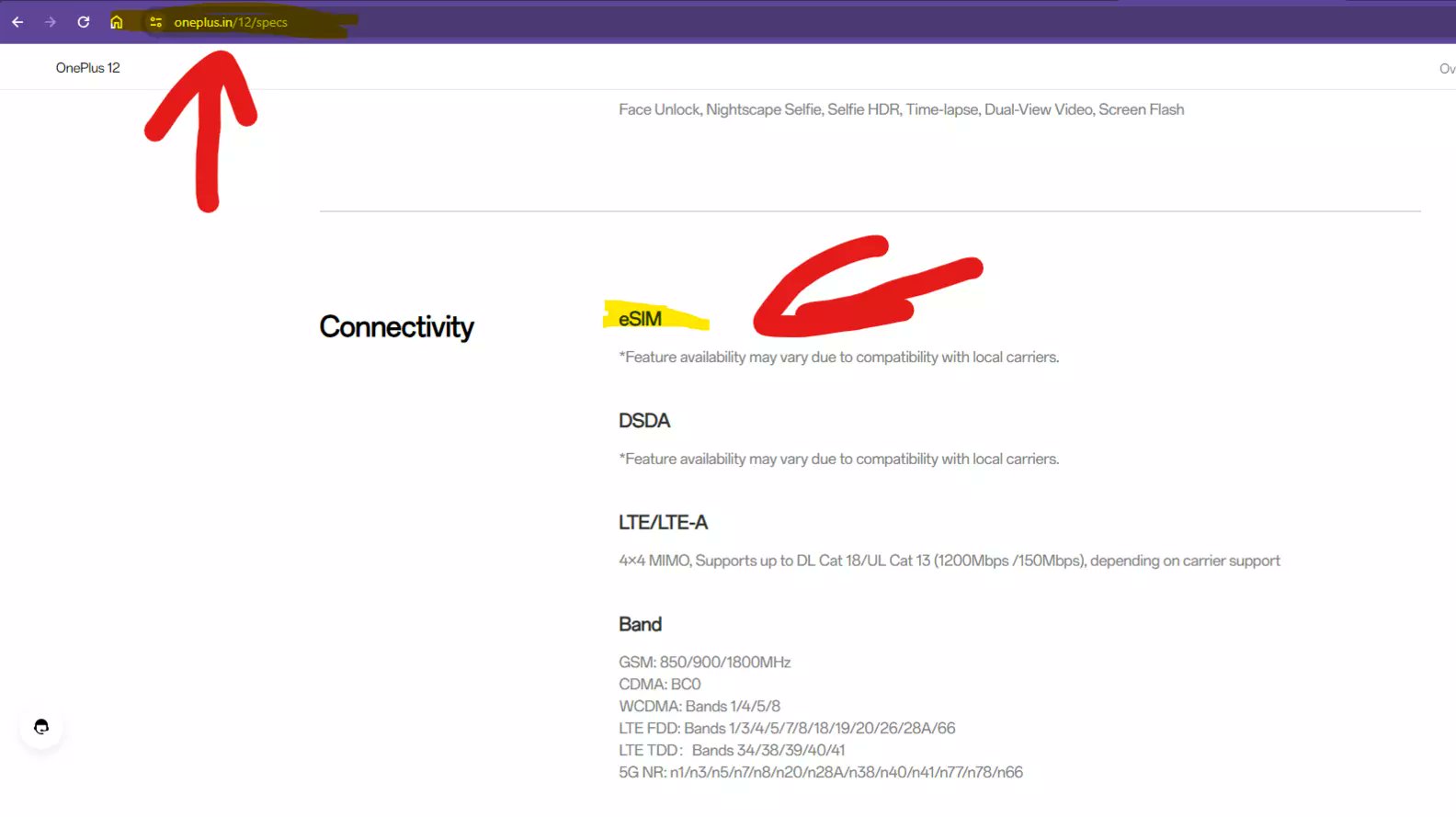Viewport: 1456px width, 817px height.
Task: Open the OnePlus 12 product nav link
Action: pos(87,68)
